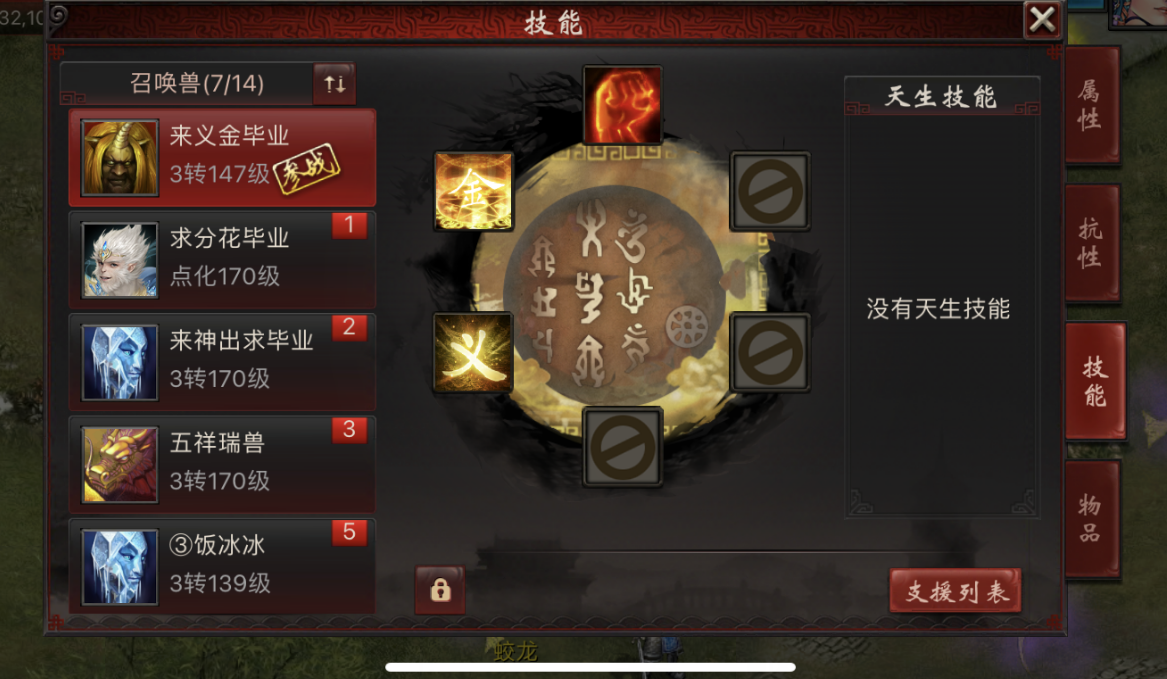Viewport: 1167px width, 679px height.
Task: Click the center rune disc
Action: coord(614,294)
